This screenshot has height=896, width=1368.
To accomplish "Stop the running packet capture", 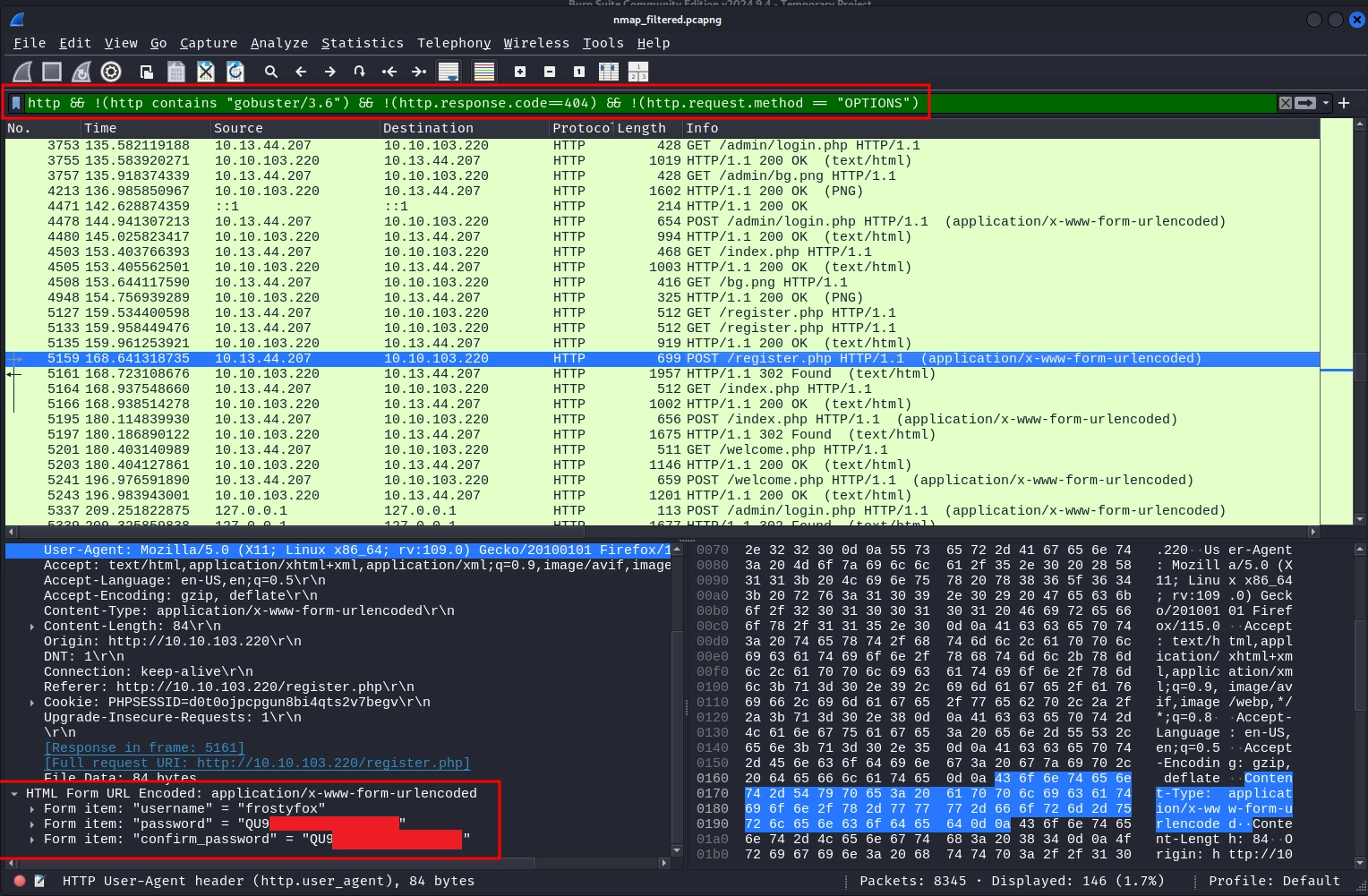I will coord(52,72).
